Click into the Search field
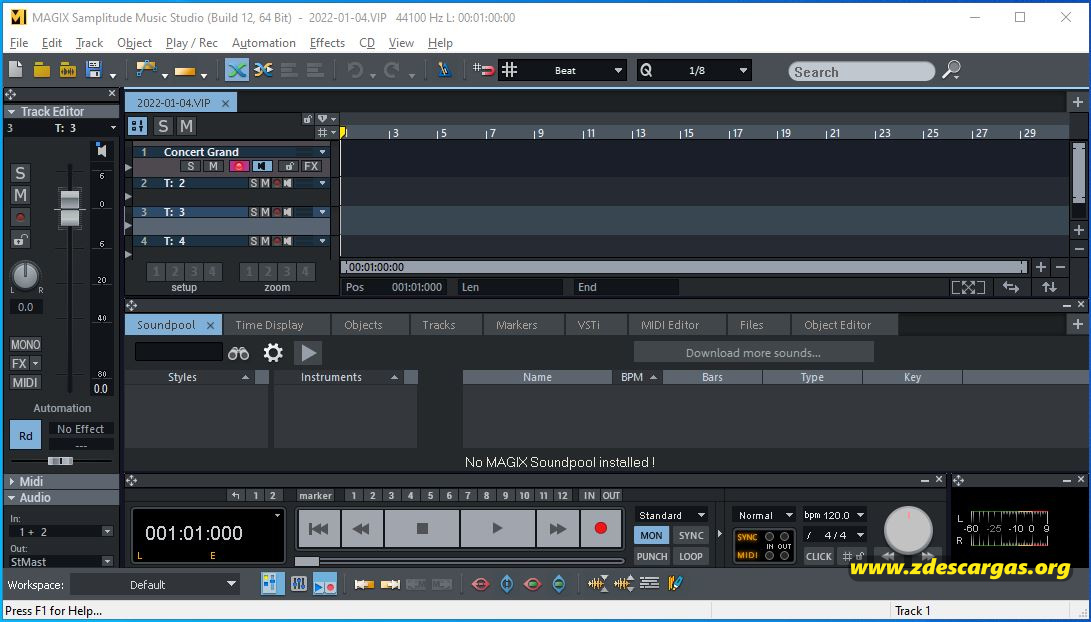 click(861, 72)
